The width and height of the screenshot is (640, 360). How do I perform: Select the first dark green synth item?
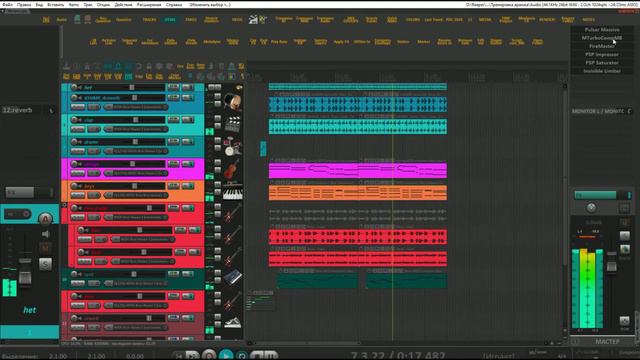pyautogui.click(x=318, y=280)
